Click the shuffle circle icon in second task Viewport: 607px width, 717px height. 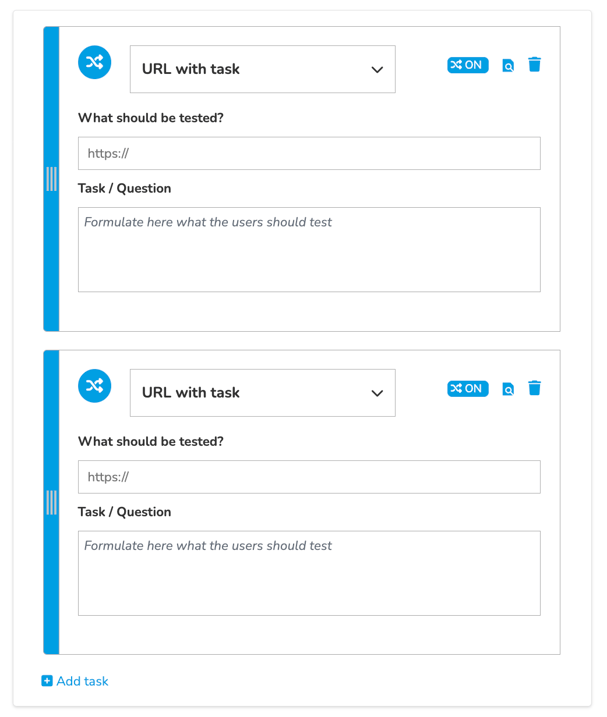coord(94,386)
